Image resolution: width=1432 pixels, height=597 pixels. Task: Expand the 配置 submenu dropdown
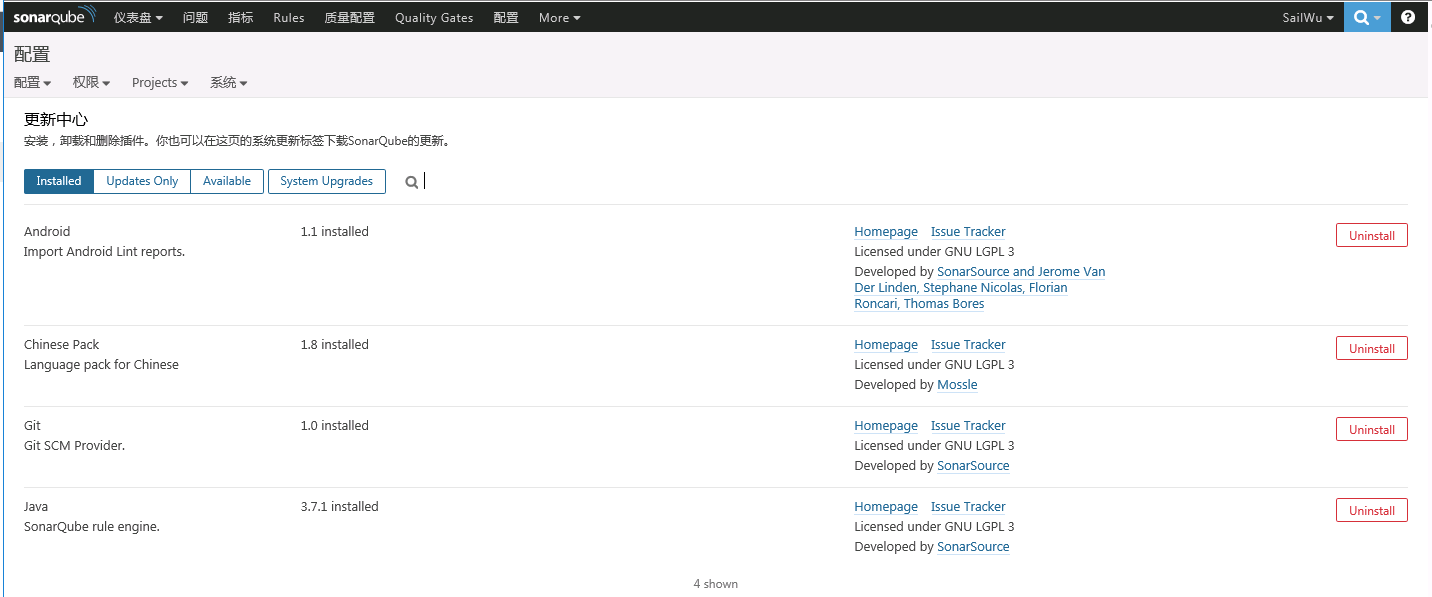point(33,83)
